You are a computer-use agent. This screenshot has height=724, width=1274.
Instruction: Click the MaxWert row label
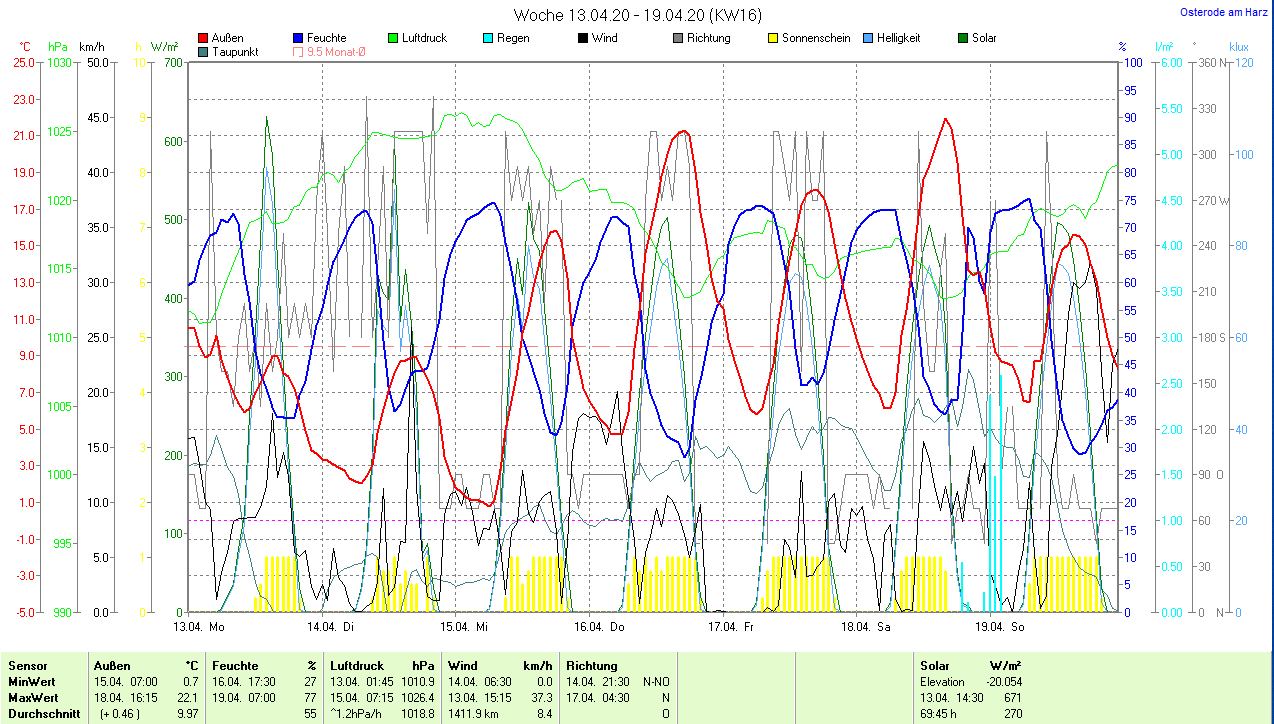[33, 697]
